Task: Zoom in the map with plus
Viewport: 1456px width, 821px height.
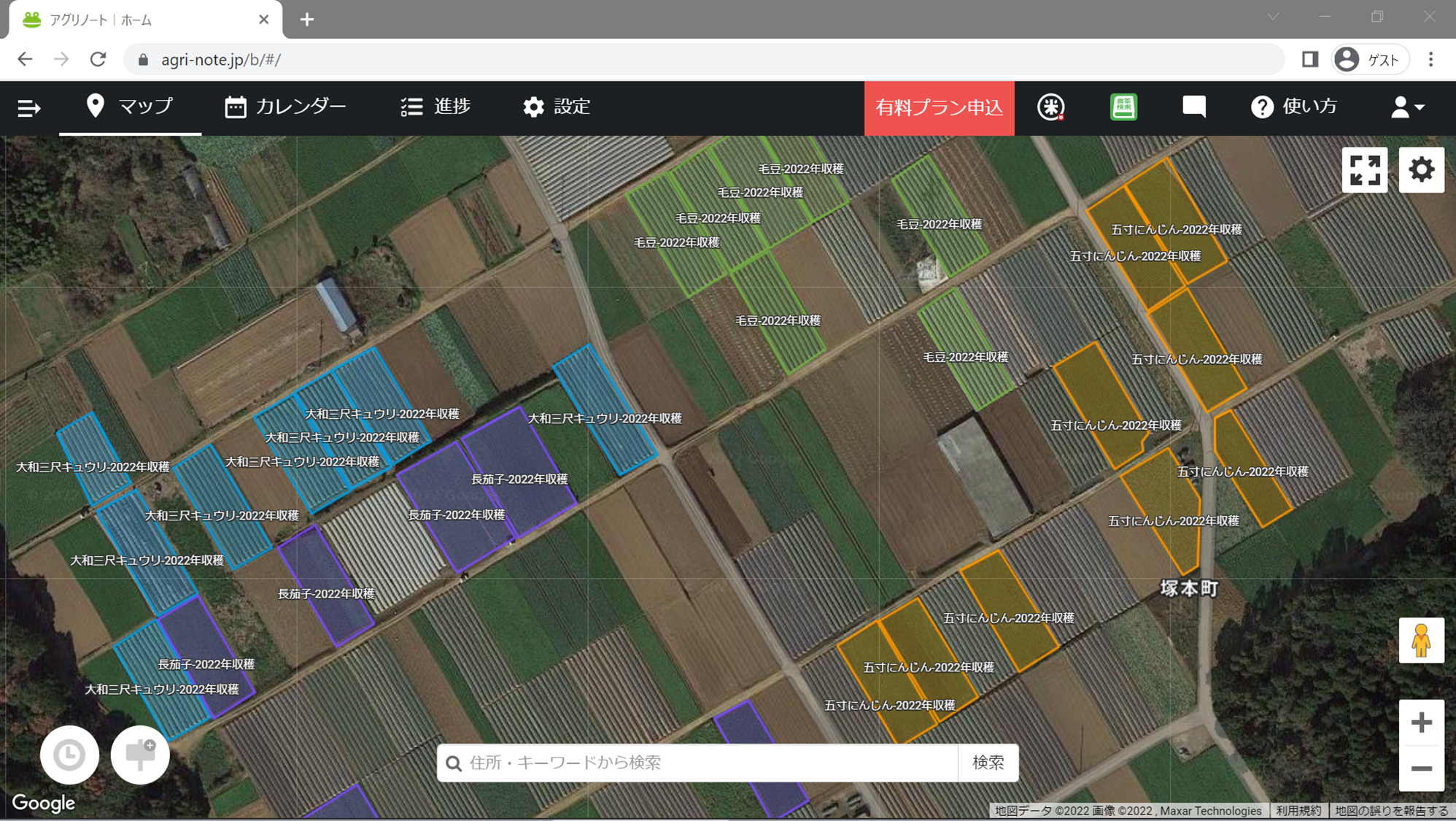Action: 1421,722
